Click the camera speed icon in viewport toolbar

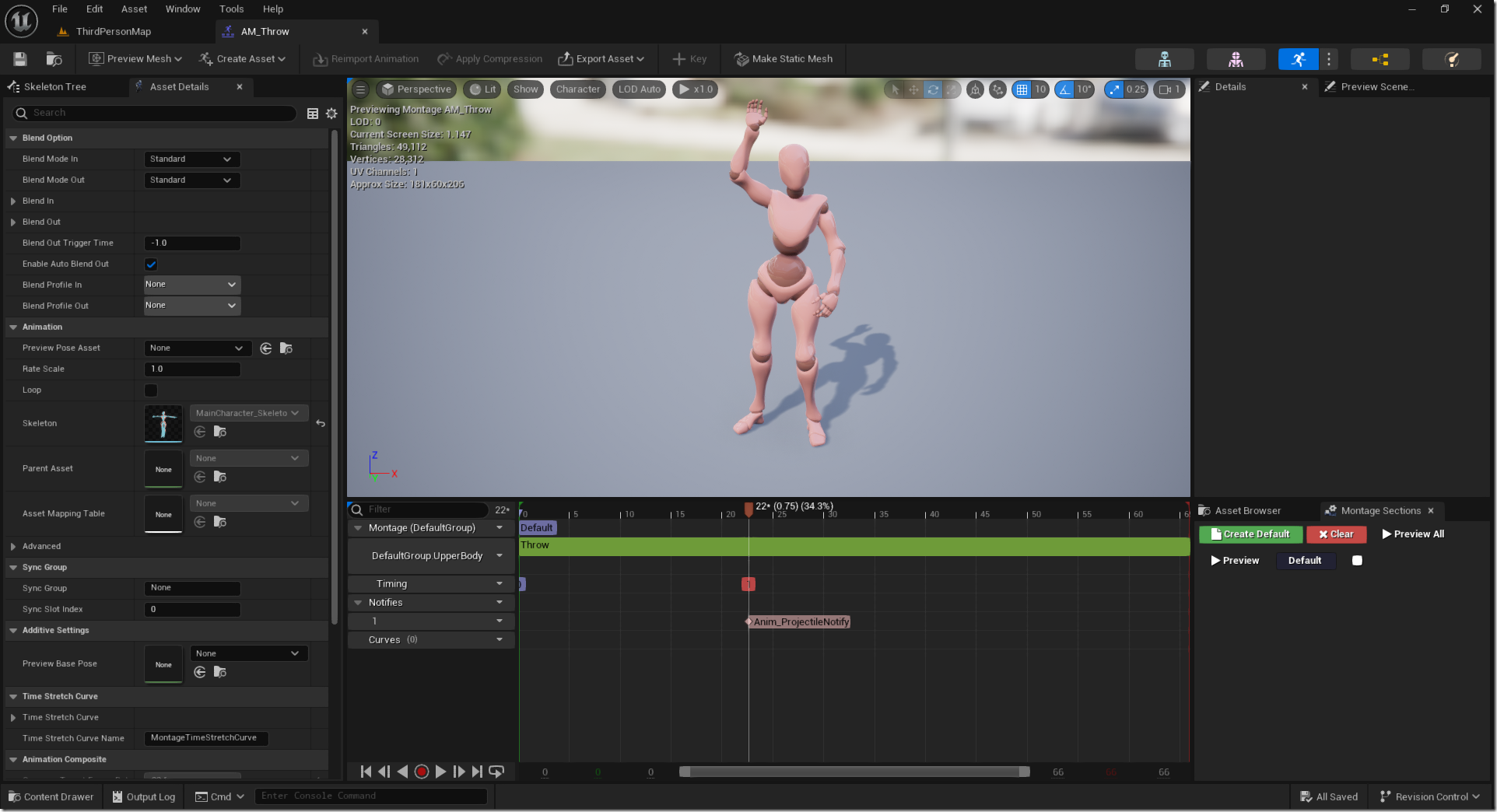1169,89
